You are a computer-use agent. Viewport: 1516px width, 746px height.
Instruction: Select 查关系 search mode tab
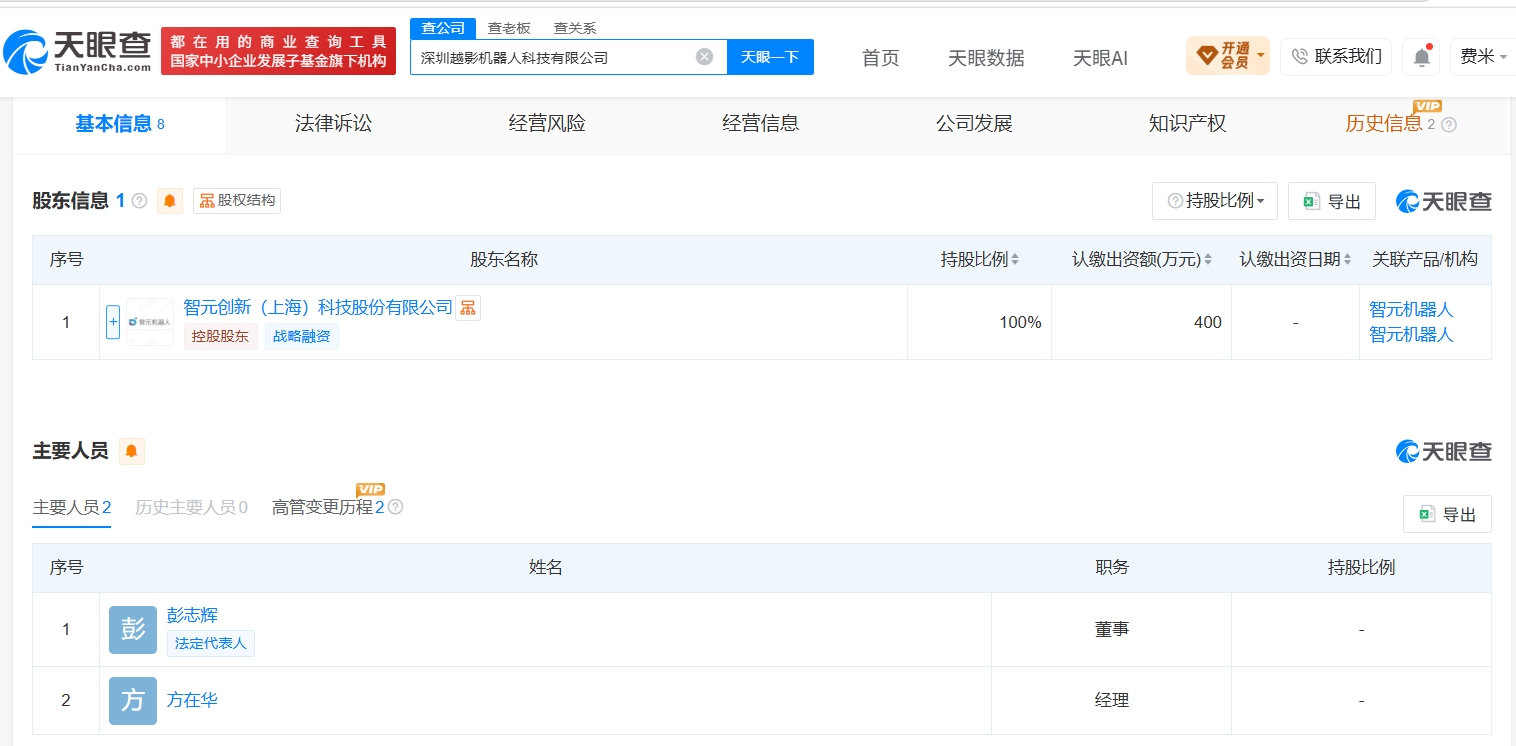(x=575, y=28)
